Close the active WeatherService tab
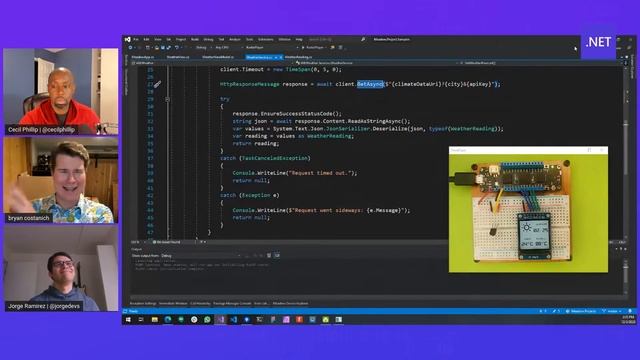Viewport: 640px width, 360px height. pyautogui.click(x=281, y=58)
